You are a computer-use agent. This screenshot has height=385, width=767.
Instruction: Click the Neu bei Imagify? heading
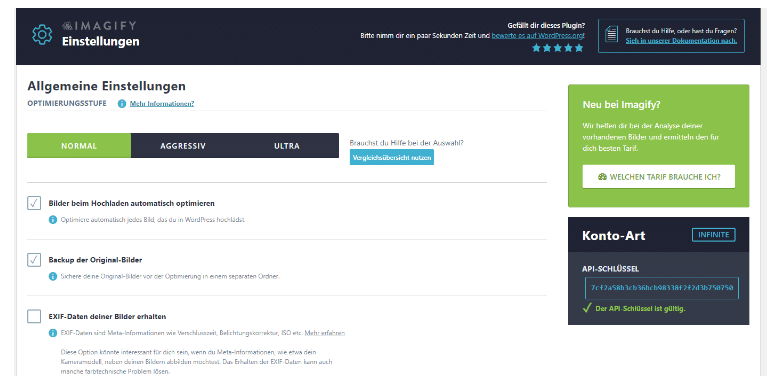coord(621,105)
